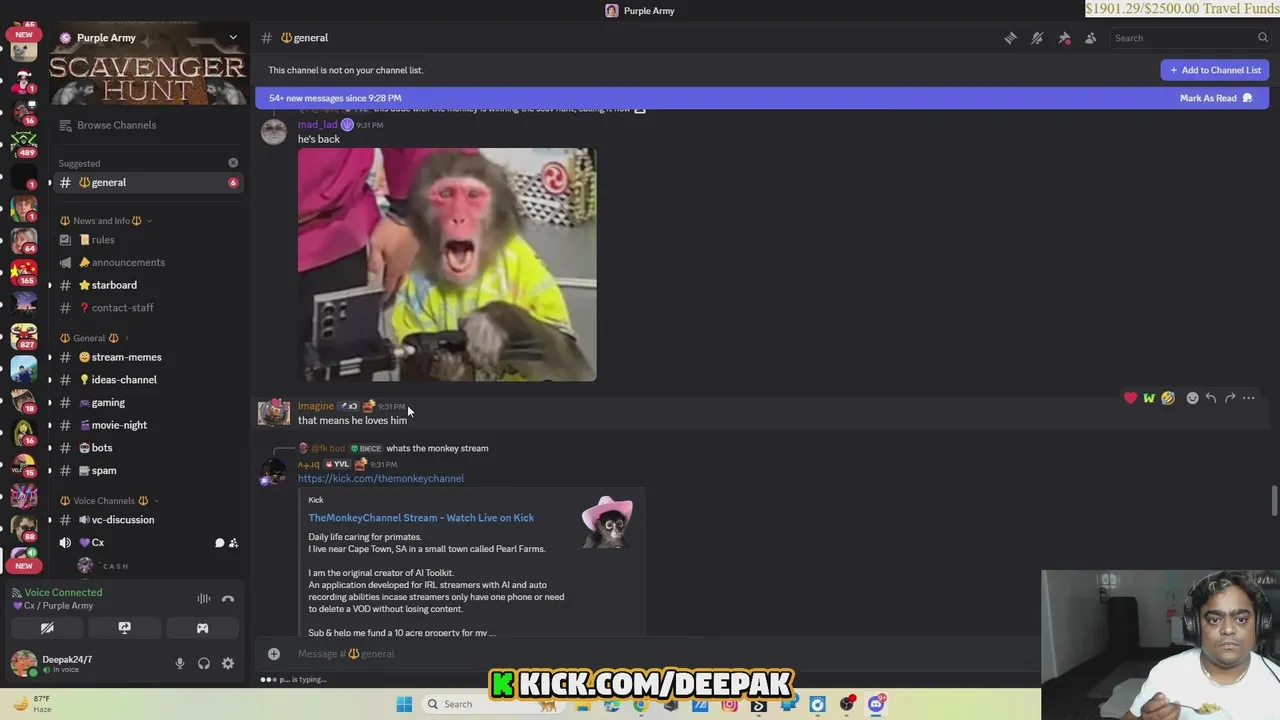Open the Threads icon in channel header
This screenshot has height=720, width=1280.
coord(1010,38)
